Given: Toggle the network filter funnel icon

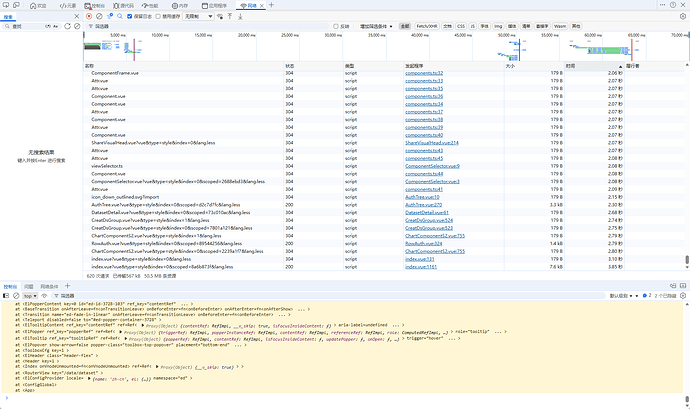Looking at the screenshot, I should (111, 16).
